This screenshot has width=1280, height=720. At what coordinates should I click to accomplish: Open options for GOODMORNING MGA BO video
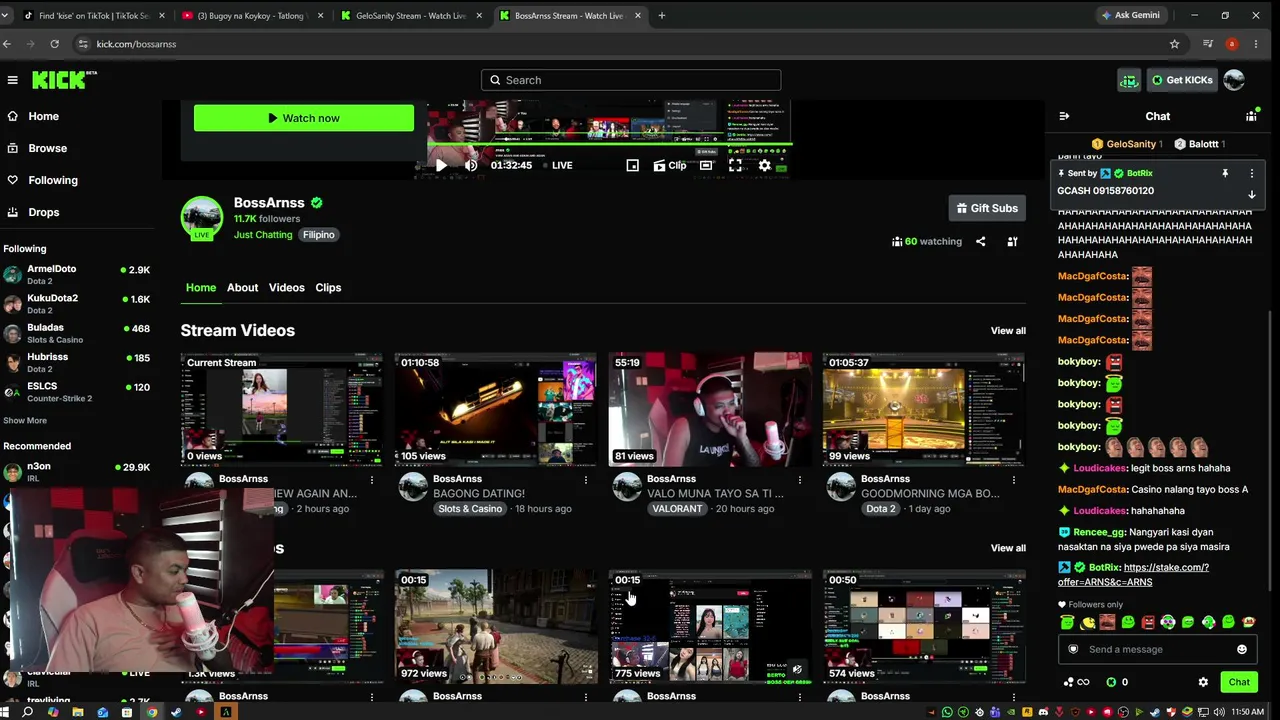click(1014, 480)
